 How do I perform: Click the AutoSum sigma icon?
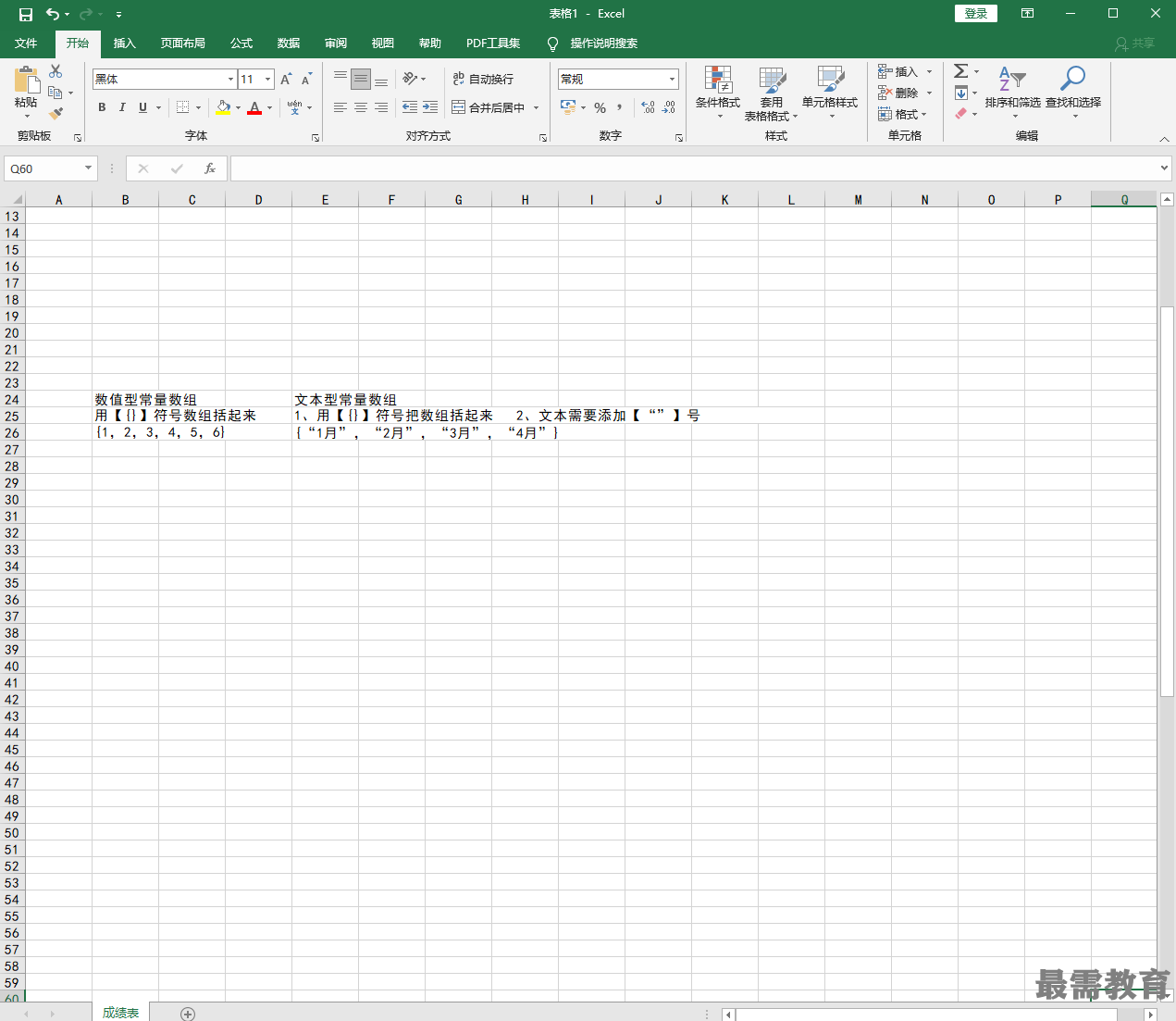(x=961, y=71)
